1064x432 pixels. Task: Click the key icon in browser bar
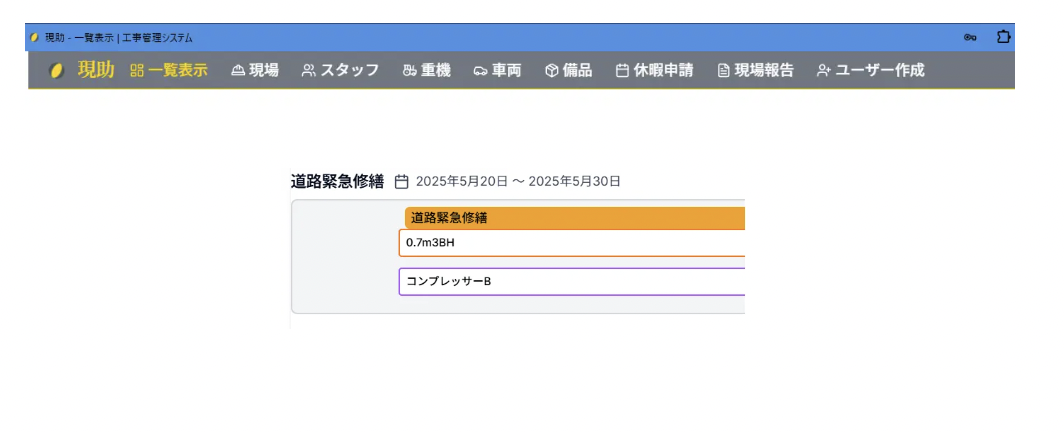pos(970,37)
